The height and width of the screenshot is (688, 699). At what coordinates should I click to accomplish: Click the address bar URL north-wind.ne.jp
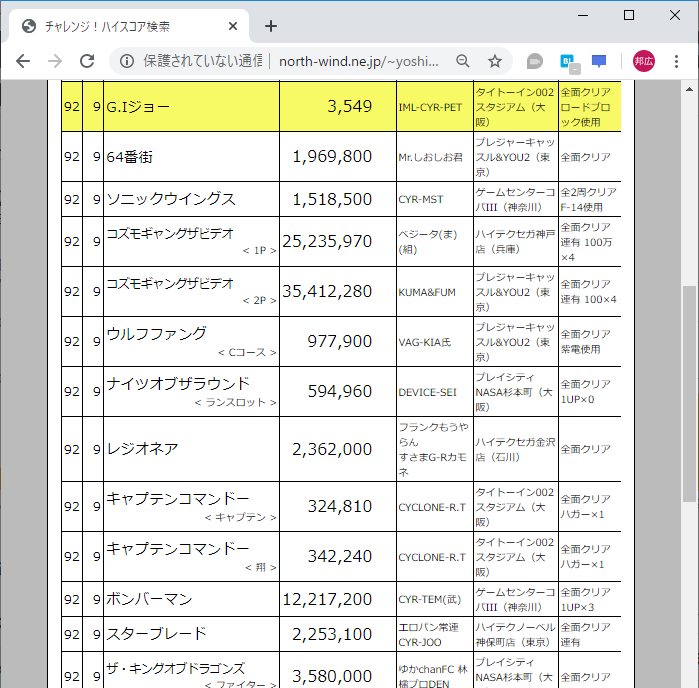tap(358, 61)
